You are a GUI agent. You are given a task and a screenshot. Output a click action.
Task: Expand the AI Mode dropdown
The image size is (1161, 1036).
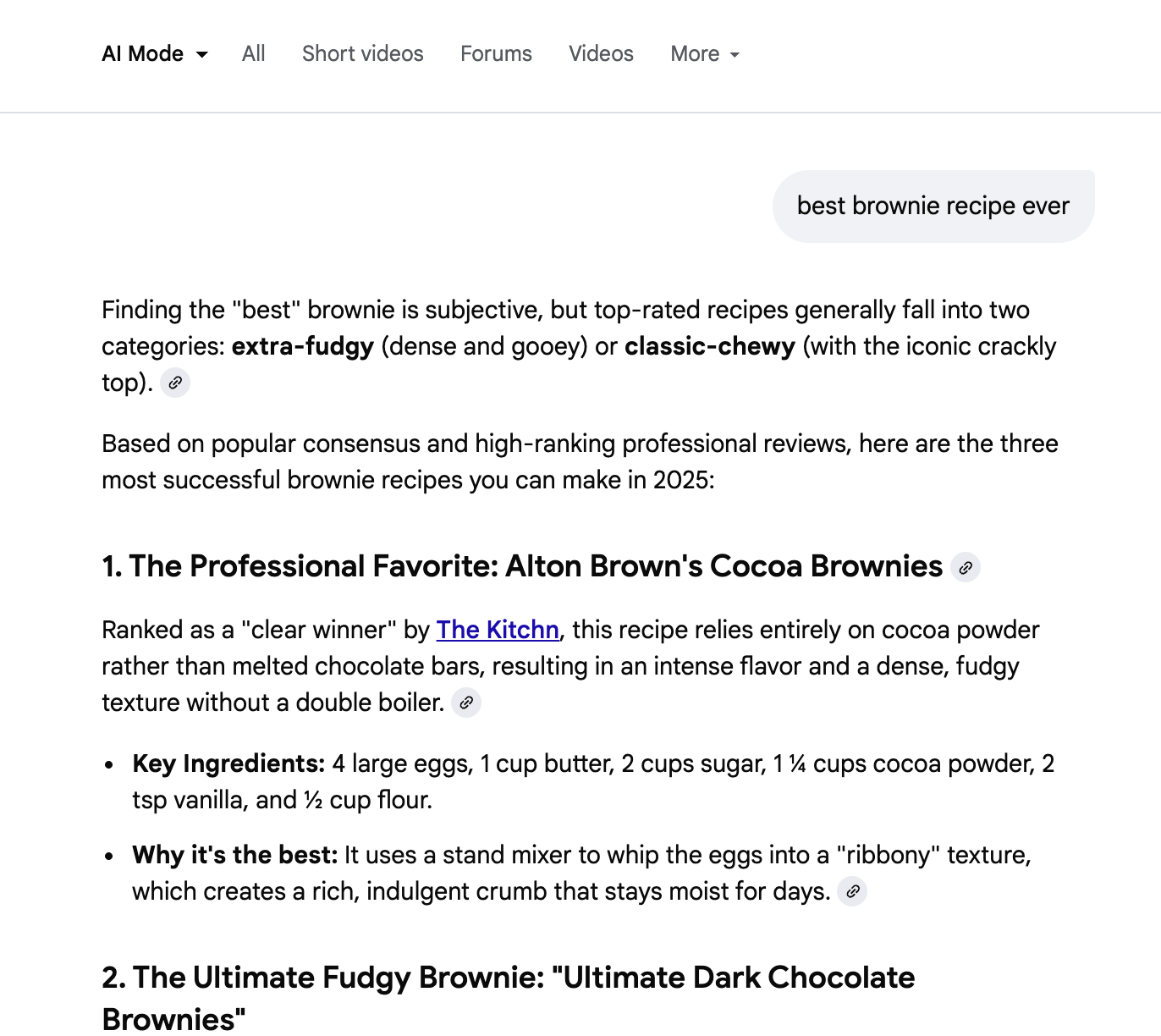point(155,54)
